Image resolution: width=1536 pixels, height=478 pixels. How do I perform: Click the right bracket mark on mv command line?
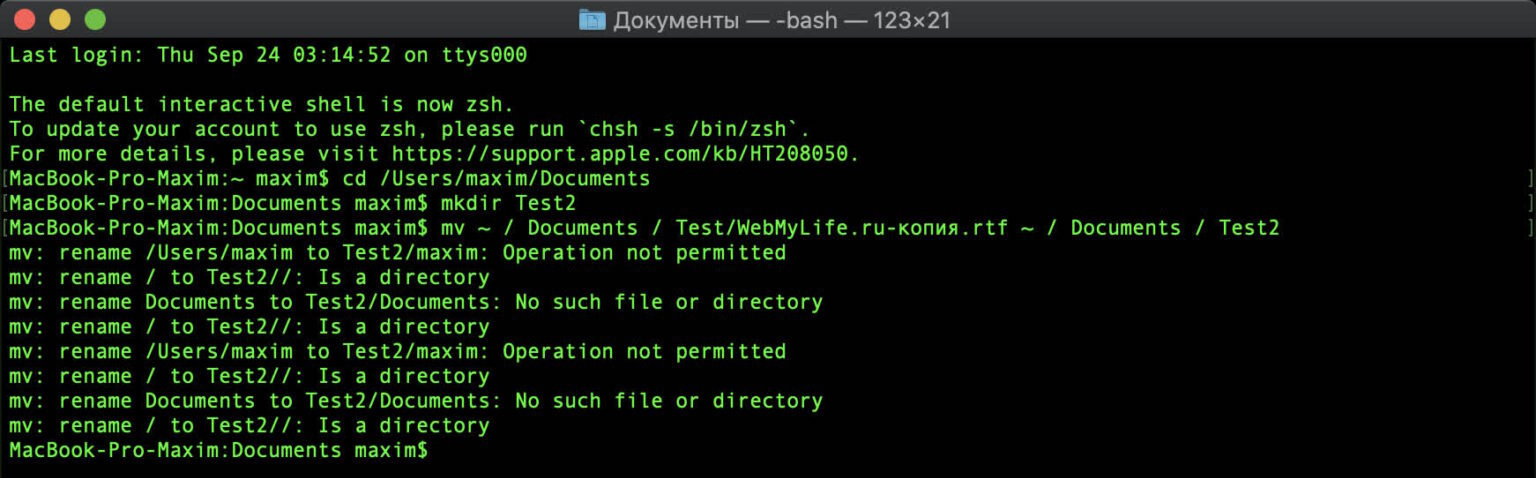coord(1531,228)
